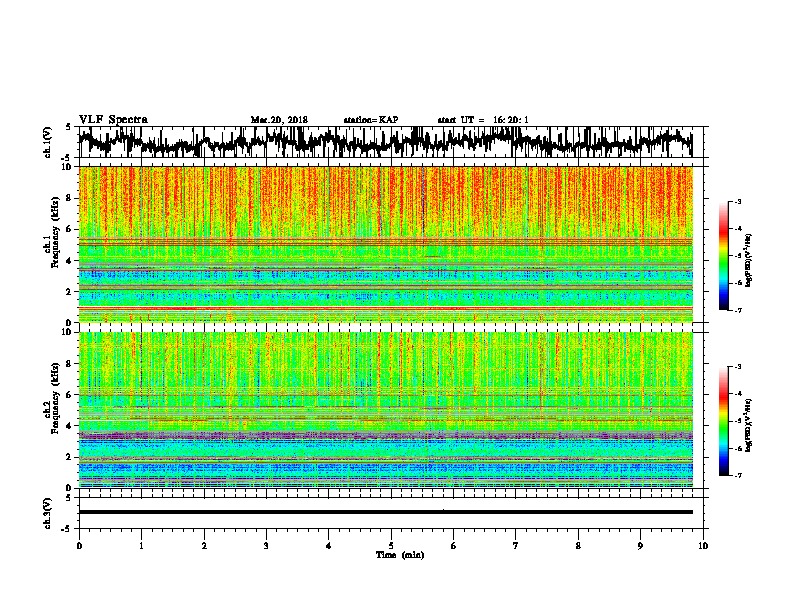Click the ch.1 spectrogram plot area
792x612 pixels.
click(x=385, y=244)
